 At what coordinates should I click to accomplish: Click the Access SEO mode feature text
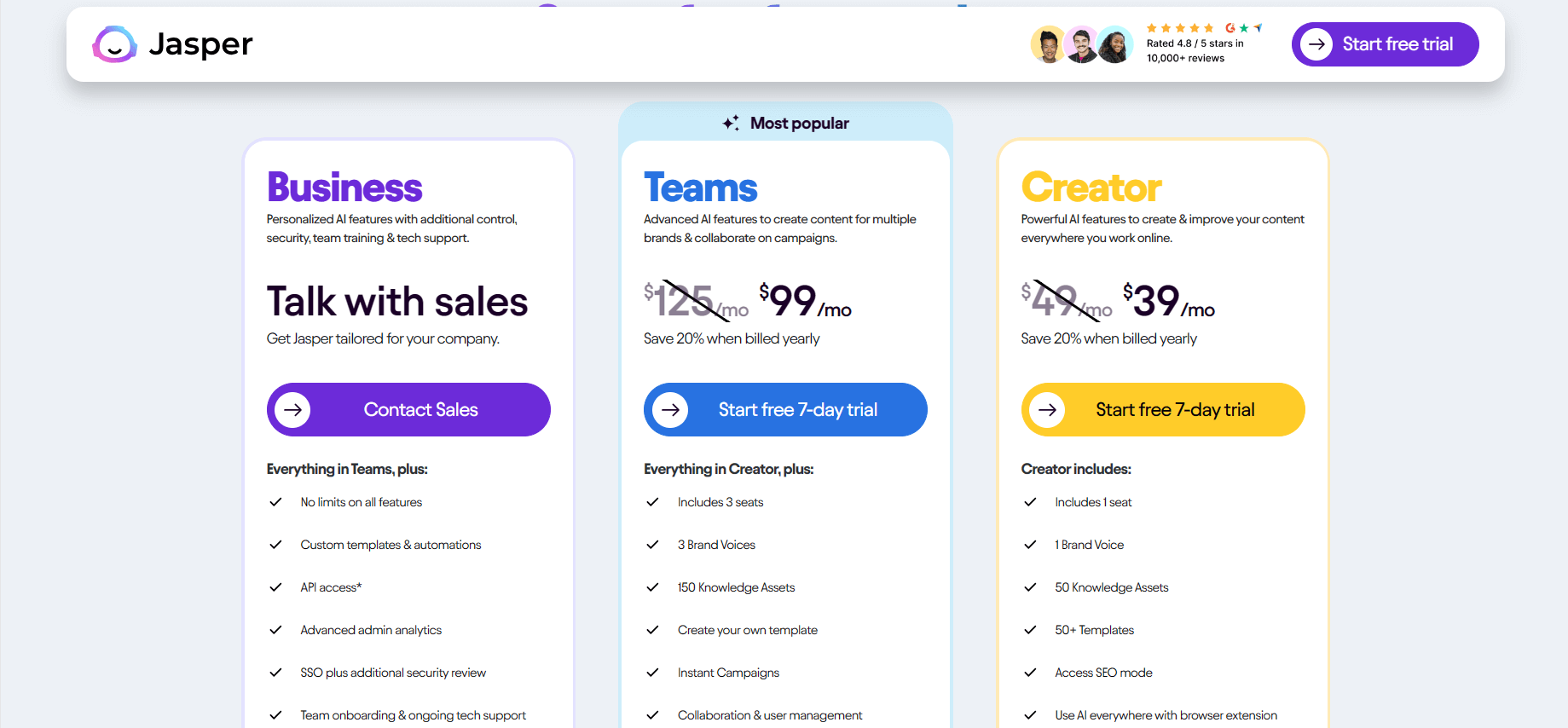1103,673
